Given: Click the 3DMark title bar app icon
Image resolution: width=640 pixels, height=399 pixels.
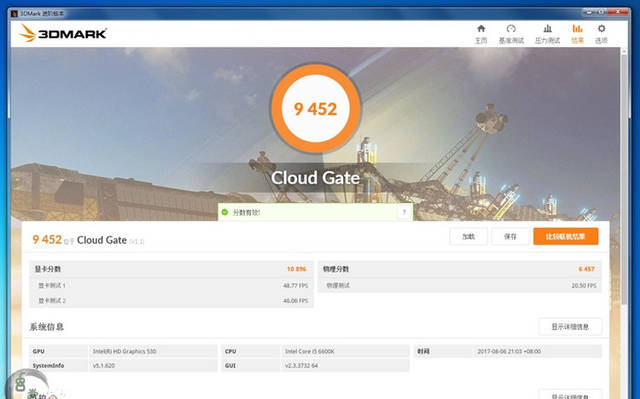Looking at the screenshot, I should click(x=14, y=13).
